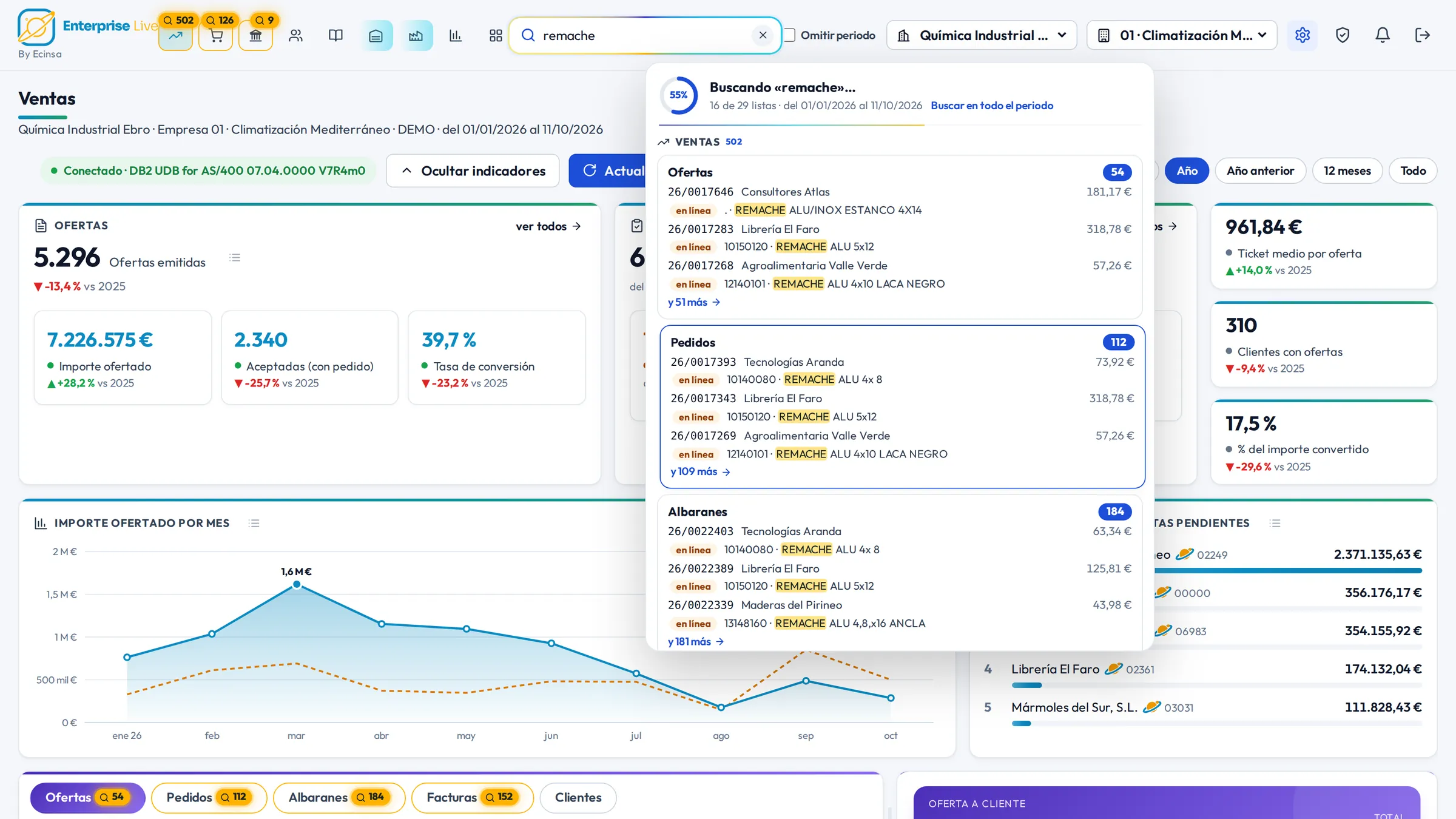
Task: Click the March 1,6 M€ chart point
Action: [297, 584]
